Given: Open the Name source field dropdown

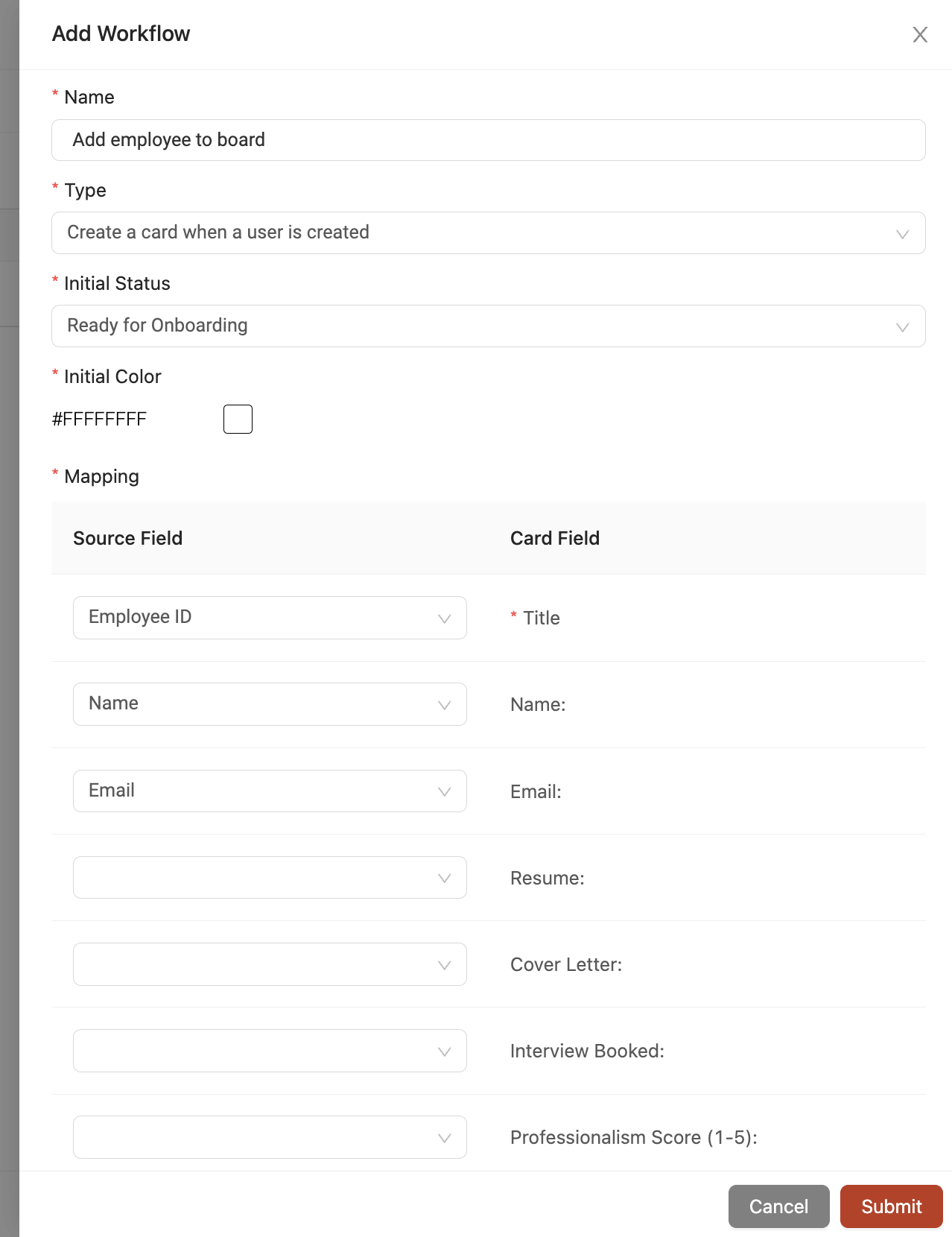Looking at the screenshot, I should pos(270,704).
